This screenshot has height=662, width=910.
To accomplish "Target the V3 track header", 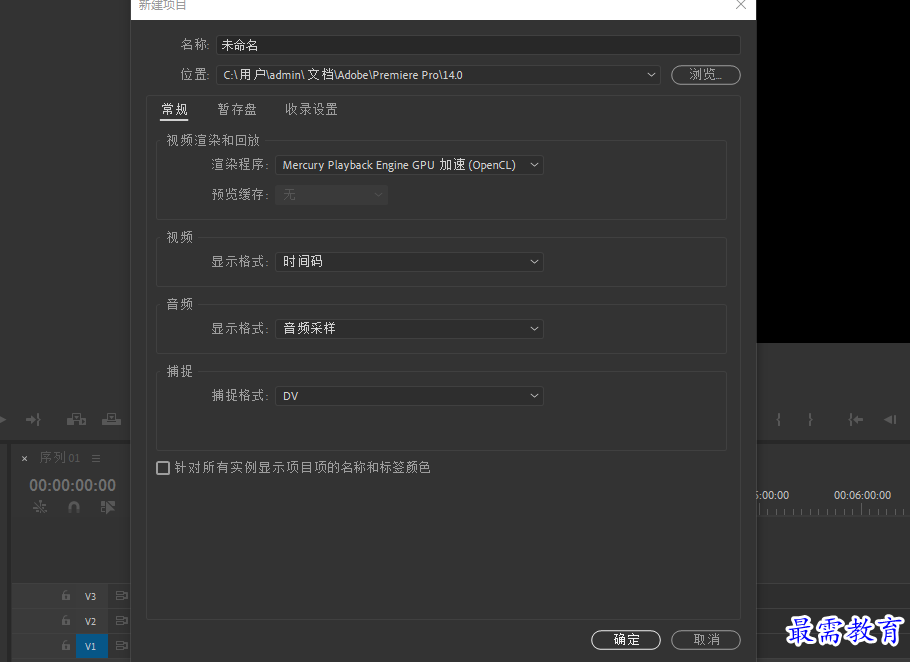I will pos(91,596).
